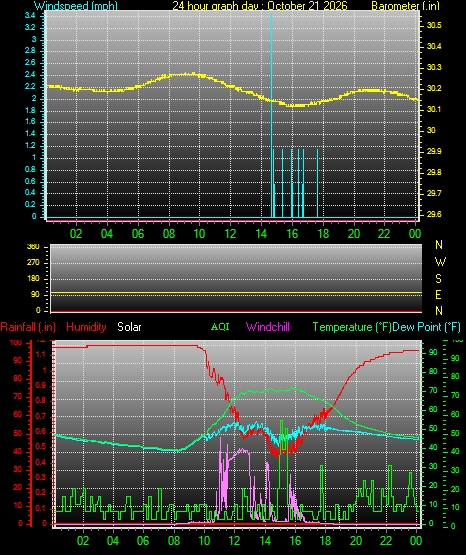
Task: Click the '1.6' windspeed axis value
Action: click(x=30, y=122)
